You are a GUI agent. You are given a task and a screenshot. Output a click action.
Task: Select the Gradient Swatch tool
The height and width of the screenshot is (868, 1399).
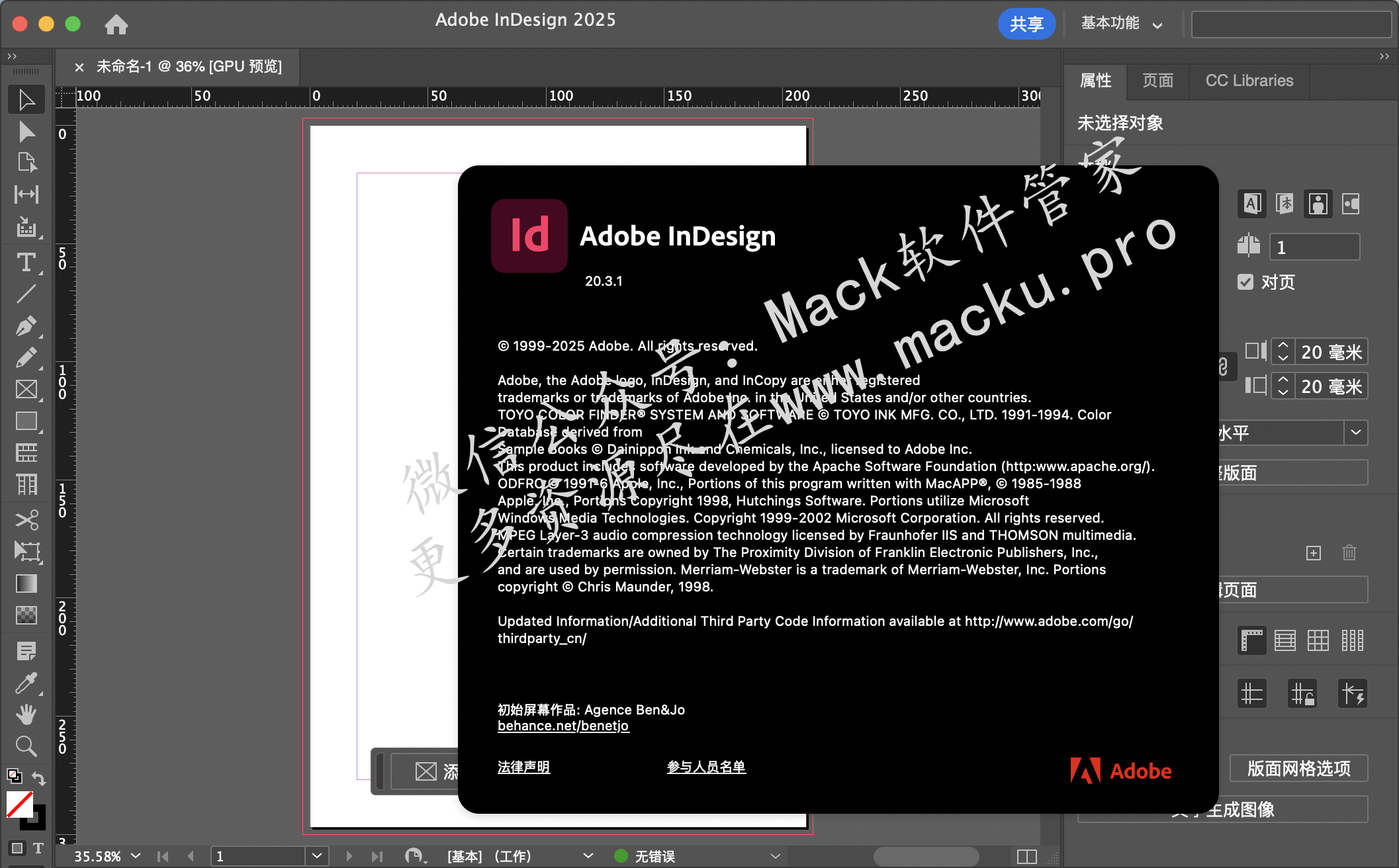pos(26,584)
